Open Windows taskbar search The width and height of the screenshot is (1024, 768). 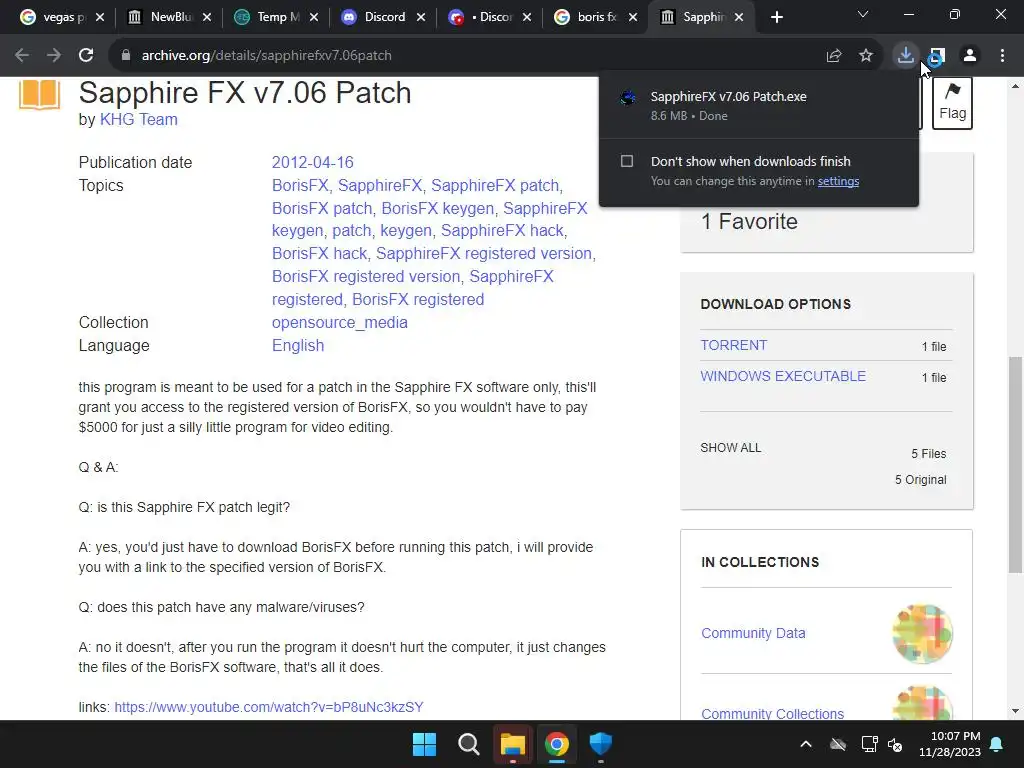click(468, 744)
